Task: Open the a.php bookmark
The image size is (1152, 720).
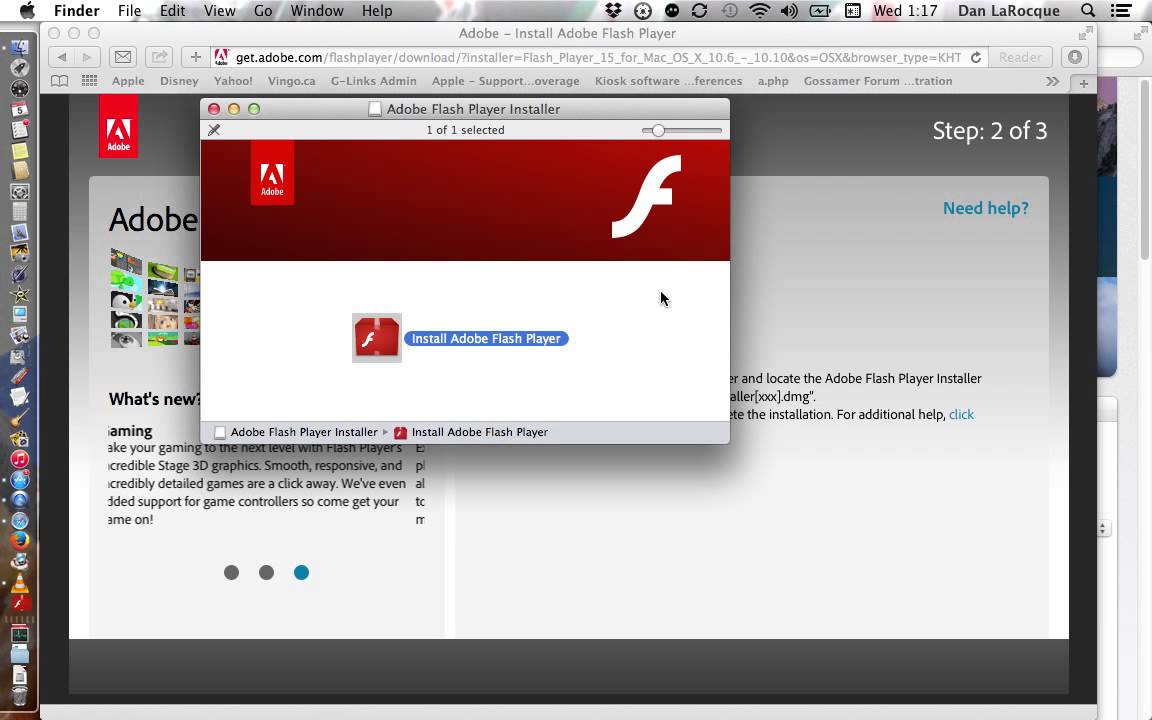Action: (x=773, y=82)
